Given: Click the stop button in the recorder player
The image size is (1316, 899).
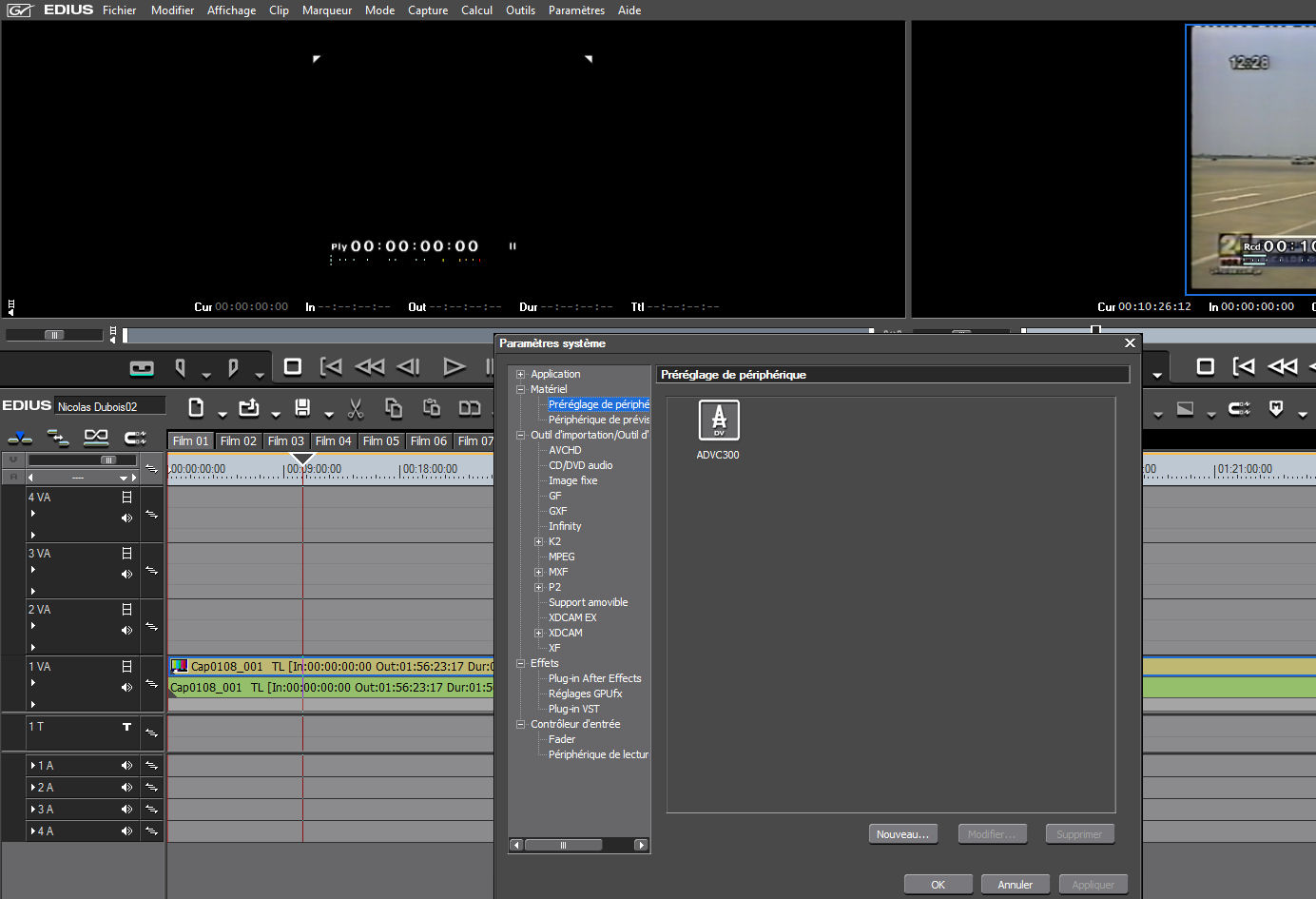Looking at the screenshot, I should tap(1206, 366).
